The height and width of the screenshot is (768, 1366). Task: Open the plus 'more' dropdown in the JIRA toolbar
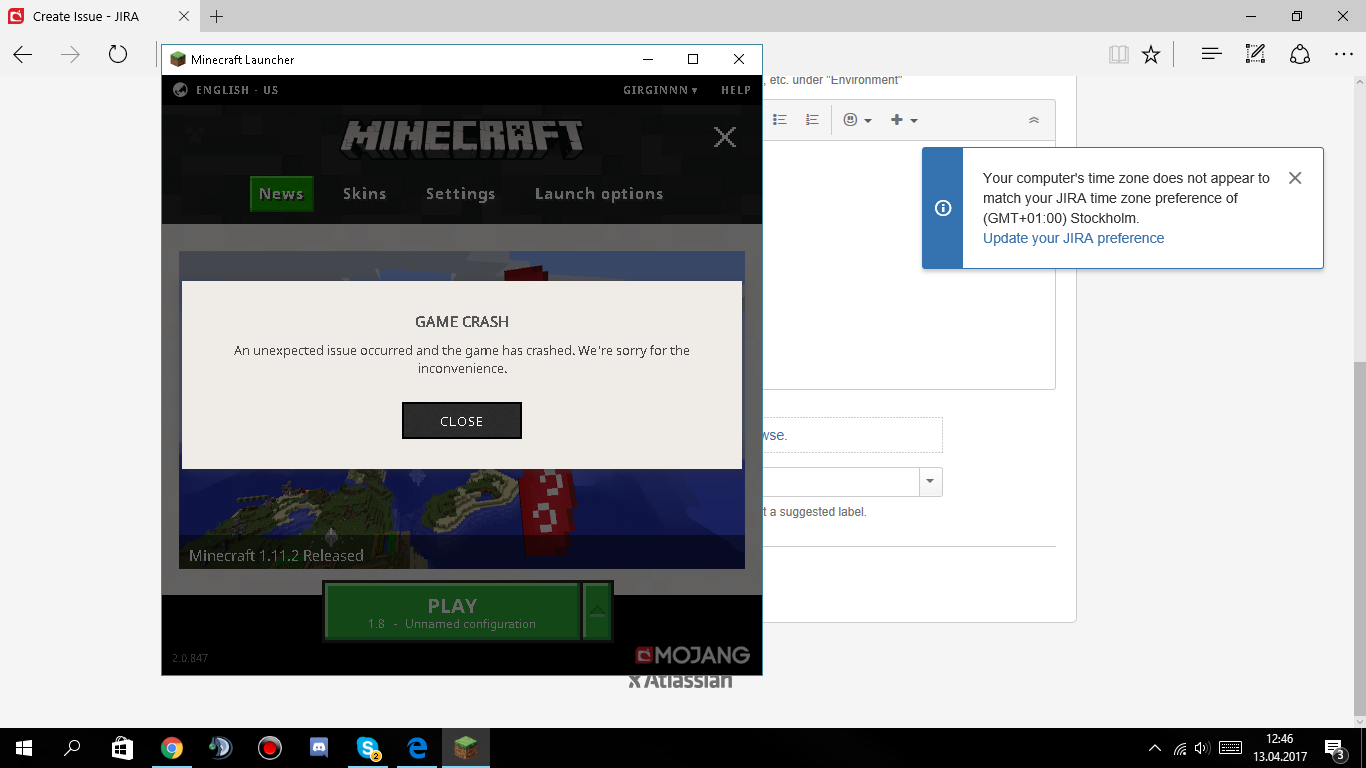(904, 120)
